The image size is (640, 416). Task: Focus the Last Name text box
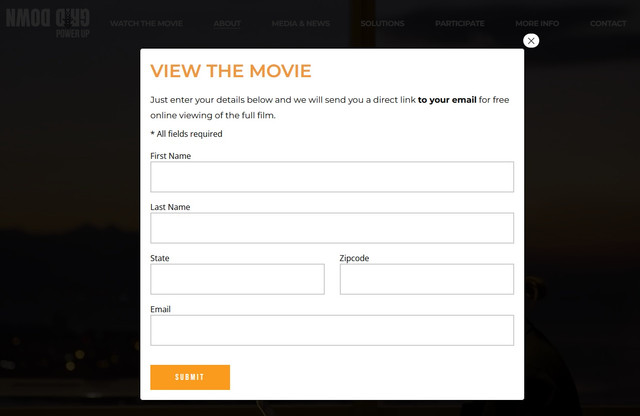click(x=332, y=228)
